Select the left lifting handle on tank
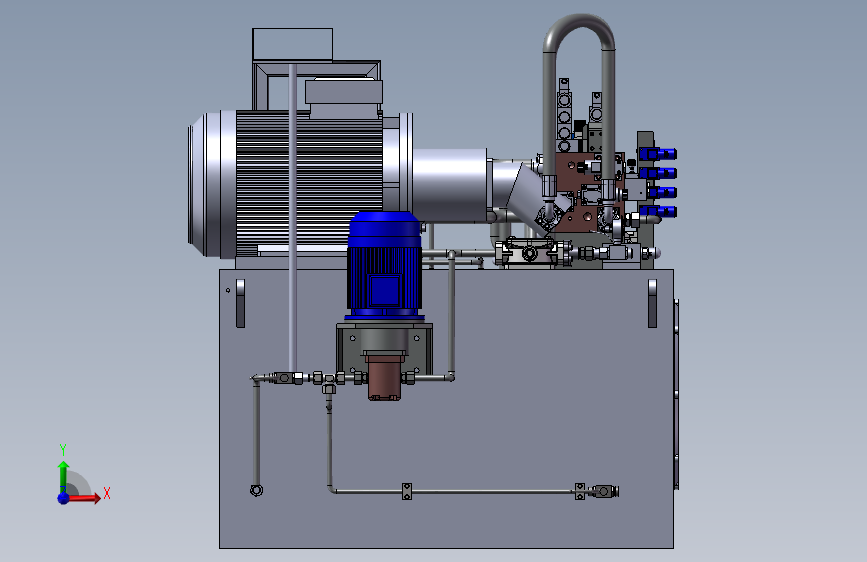This screenshot has width=867, height=562. 240,303
